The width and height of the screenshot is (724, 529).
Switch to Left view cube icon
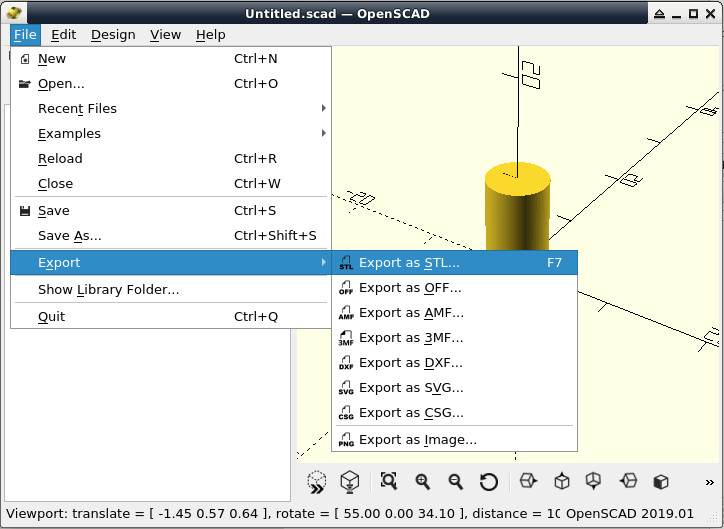628,481
